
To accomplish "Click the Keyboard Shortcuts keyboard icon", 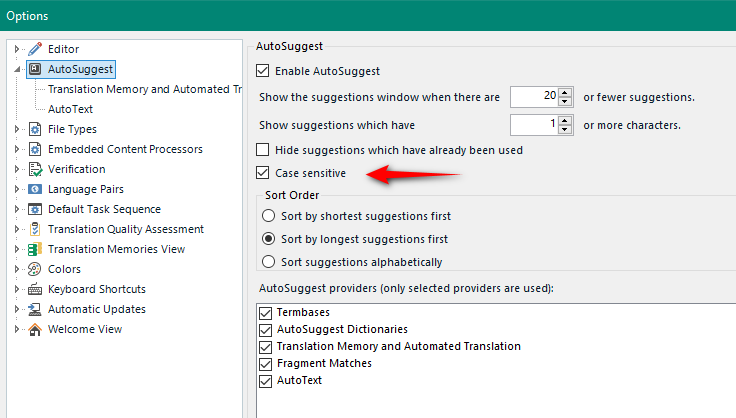I will tap(35, 289).
